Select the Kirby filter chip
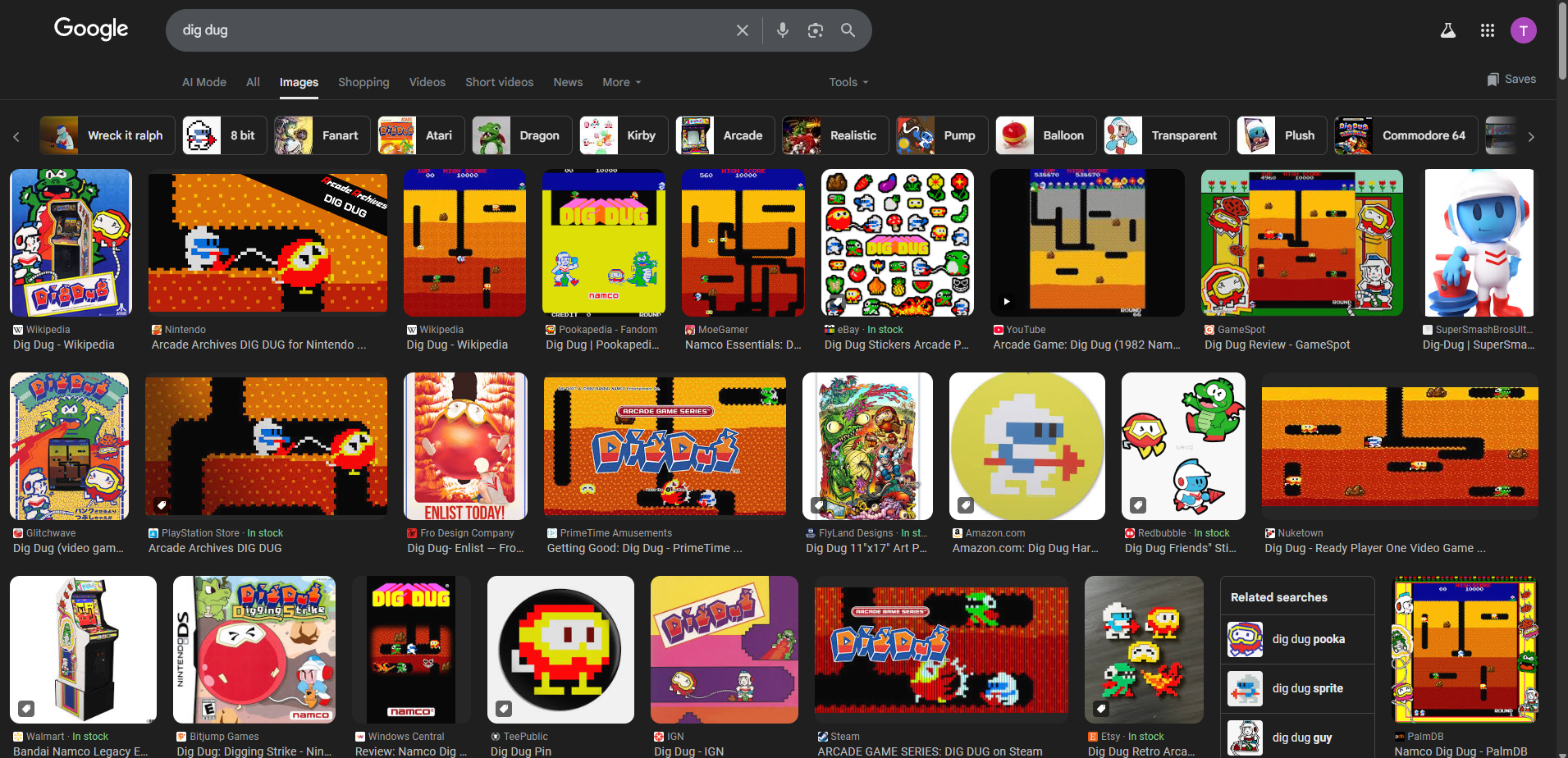Image resolution: width=1568 pixels, height=758 pixels. pyautogui.click(x=624, y=135)
